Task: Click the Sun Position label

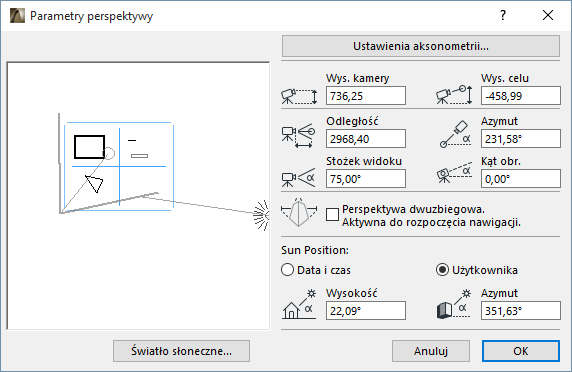Action: pos(315,250)
